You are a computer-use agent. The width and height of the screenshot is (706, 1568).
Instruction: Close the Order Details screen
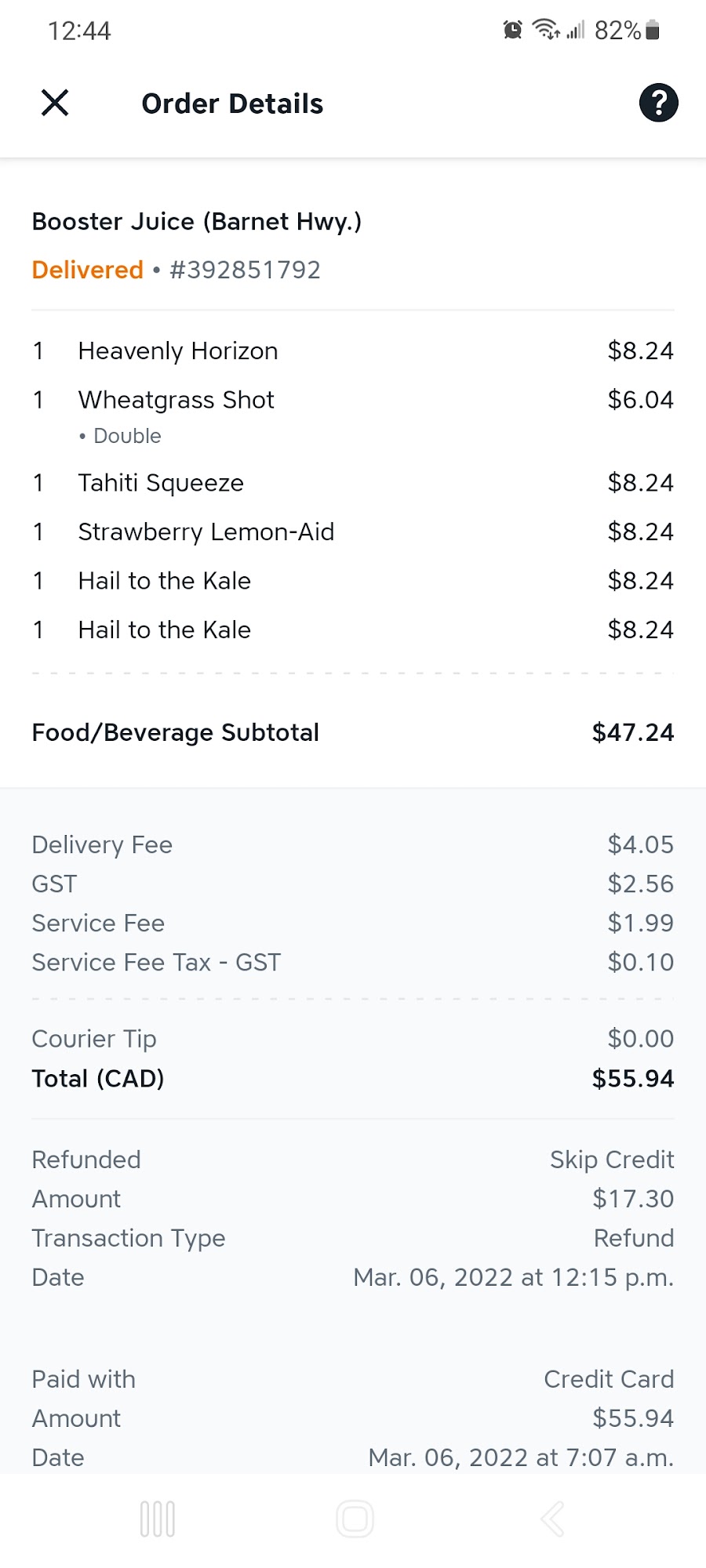click(55, 103)
